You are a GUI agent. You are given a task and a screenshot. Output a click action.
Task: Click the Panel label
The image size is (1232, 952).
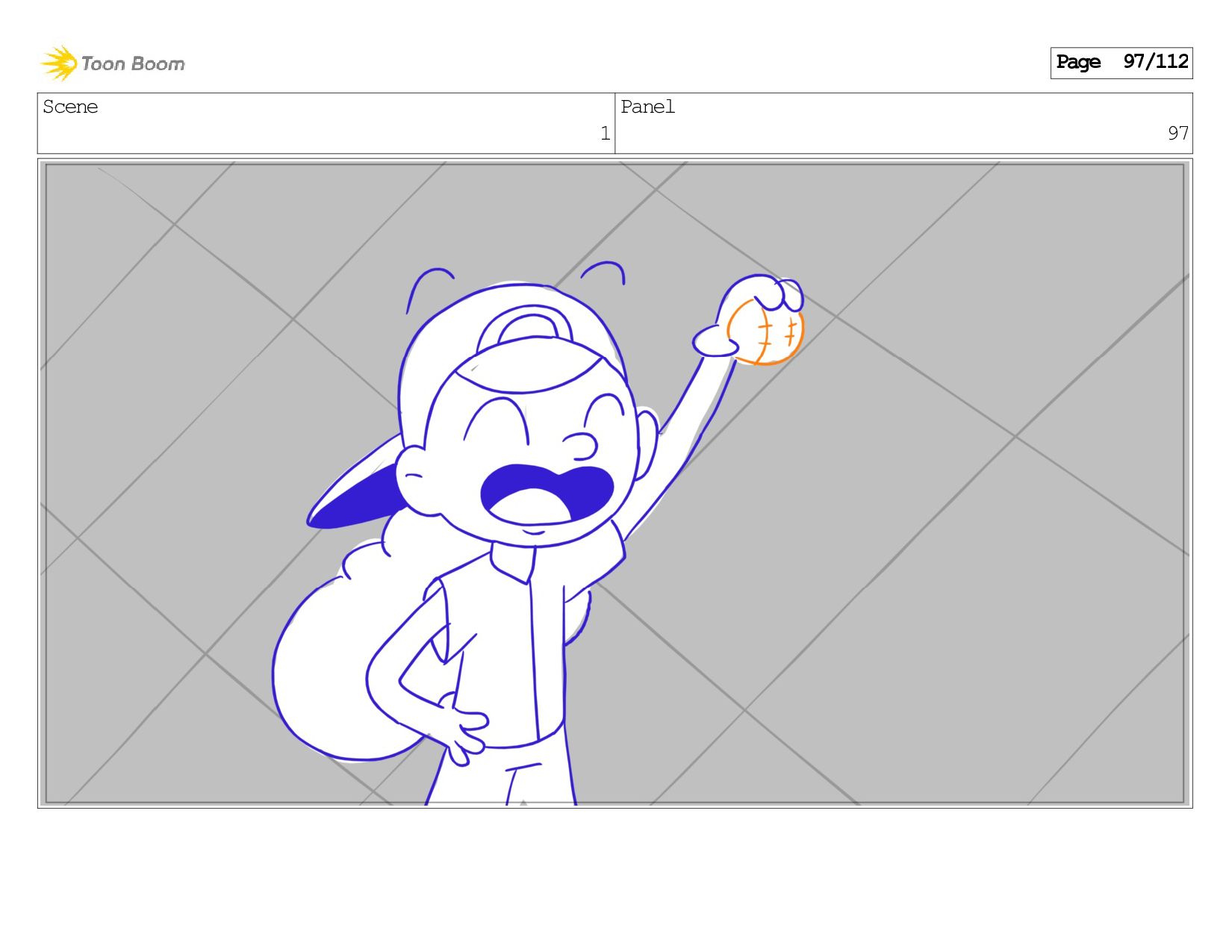click(x=647, y=107)
